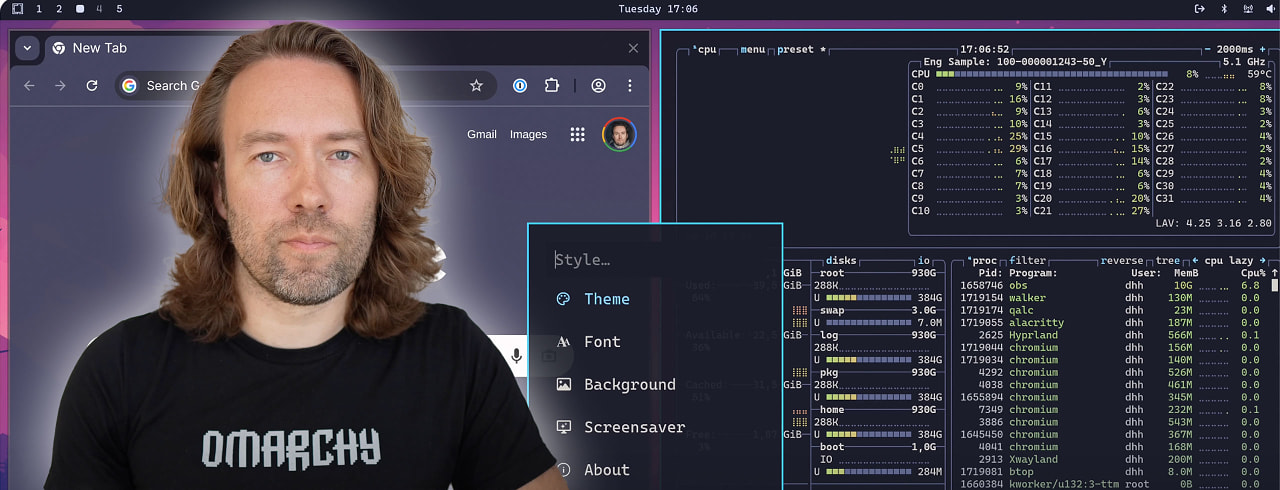
Task: Click the Google logo in address bar
Action: [x=129, y=86]
